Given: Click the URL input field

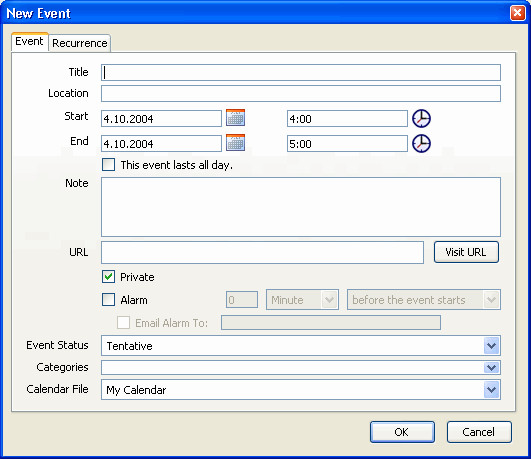Looking at the screenshot, I should coord(262,252).
